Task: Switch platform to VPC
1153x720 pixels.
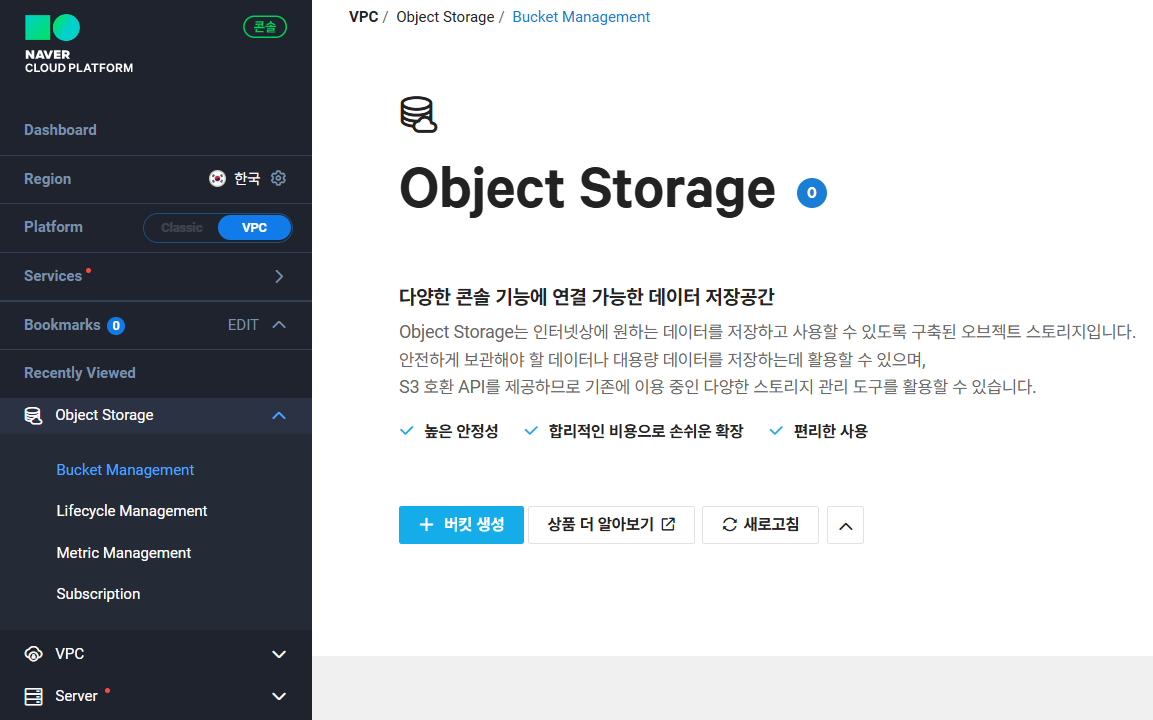Action: 254,227
